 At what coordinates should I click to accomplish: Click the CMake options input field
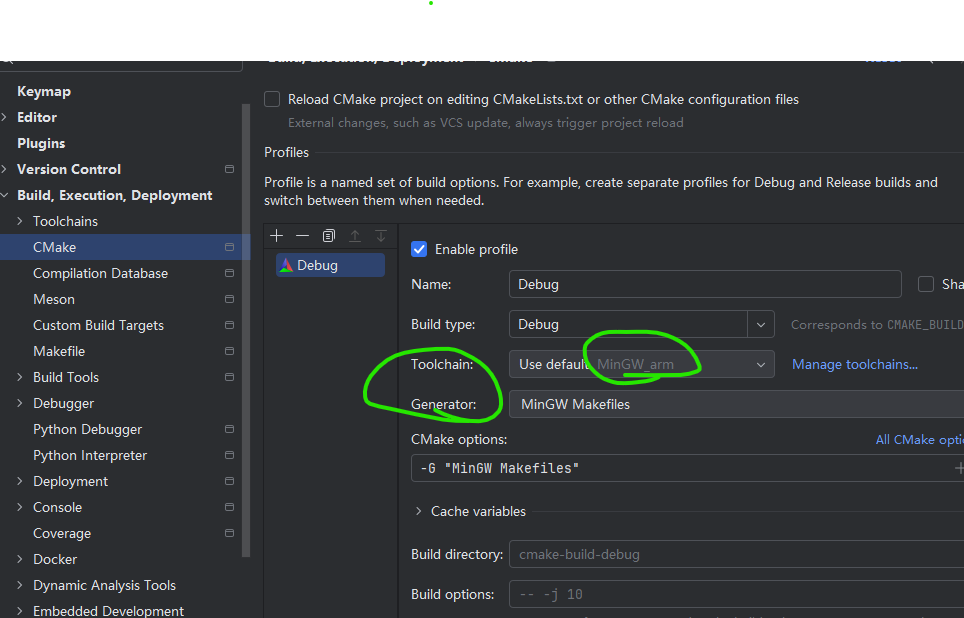point(687,468)
